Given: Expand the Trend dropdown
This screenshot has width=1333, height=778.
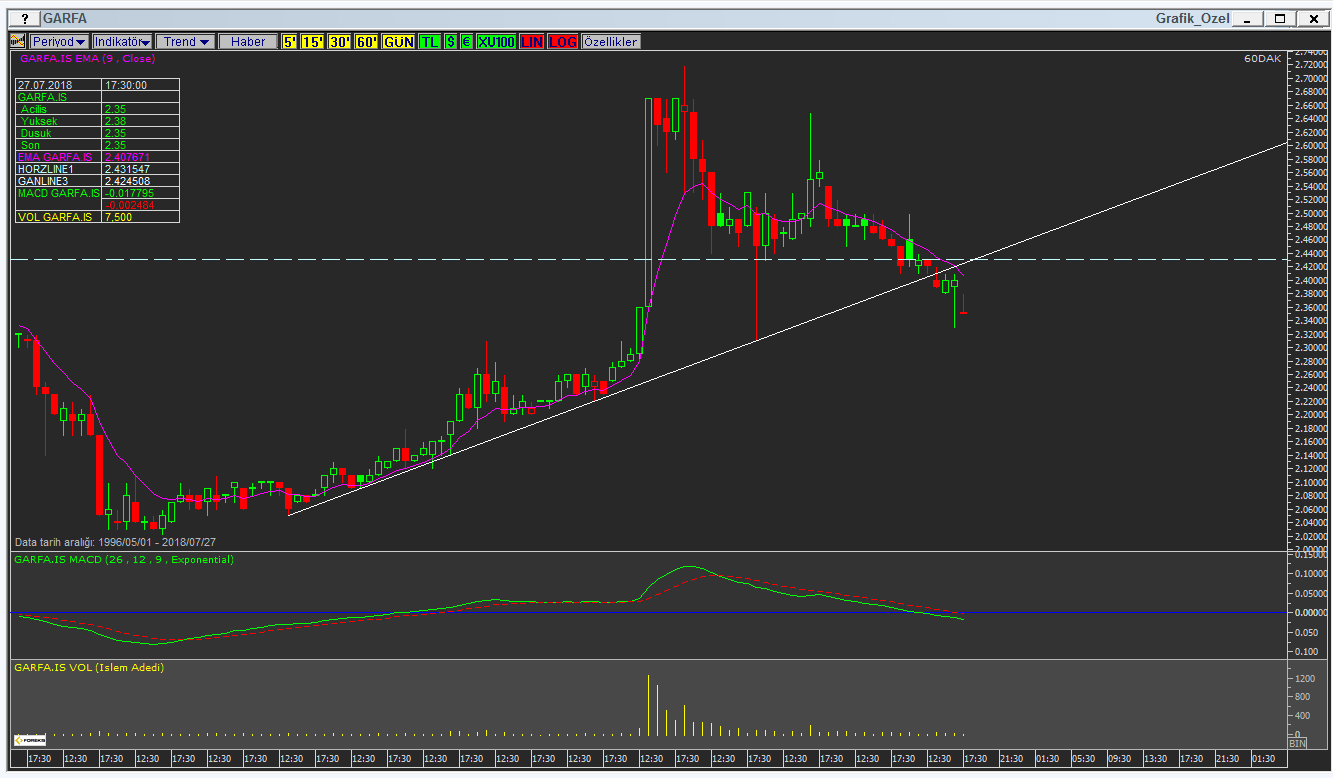Looking at the screenshot, I should click(186, 41).
